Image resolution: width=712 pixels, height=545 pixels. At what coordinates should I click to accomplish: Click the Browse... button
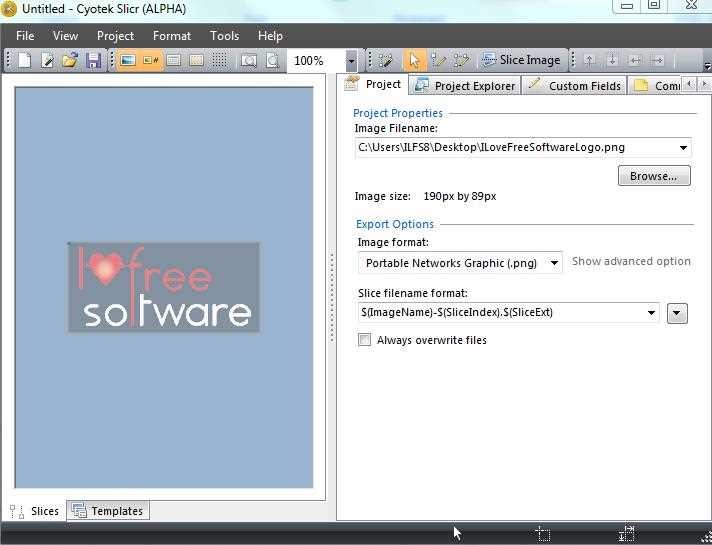click(653, 176)
